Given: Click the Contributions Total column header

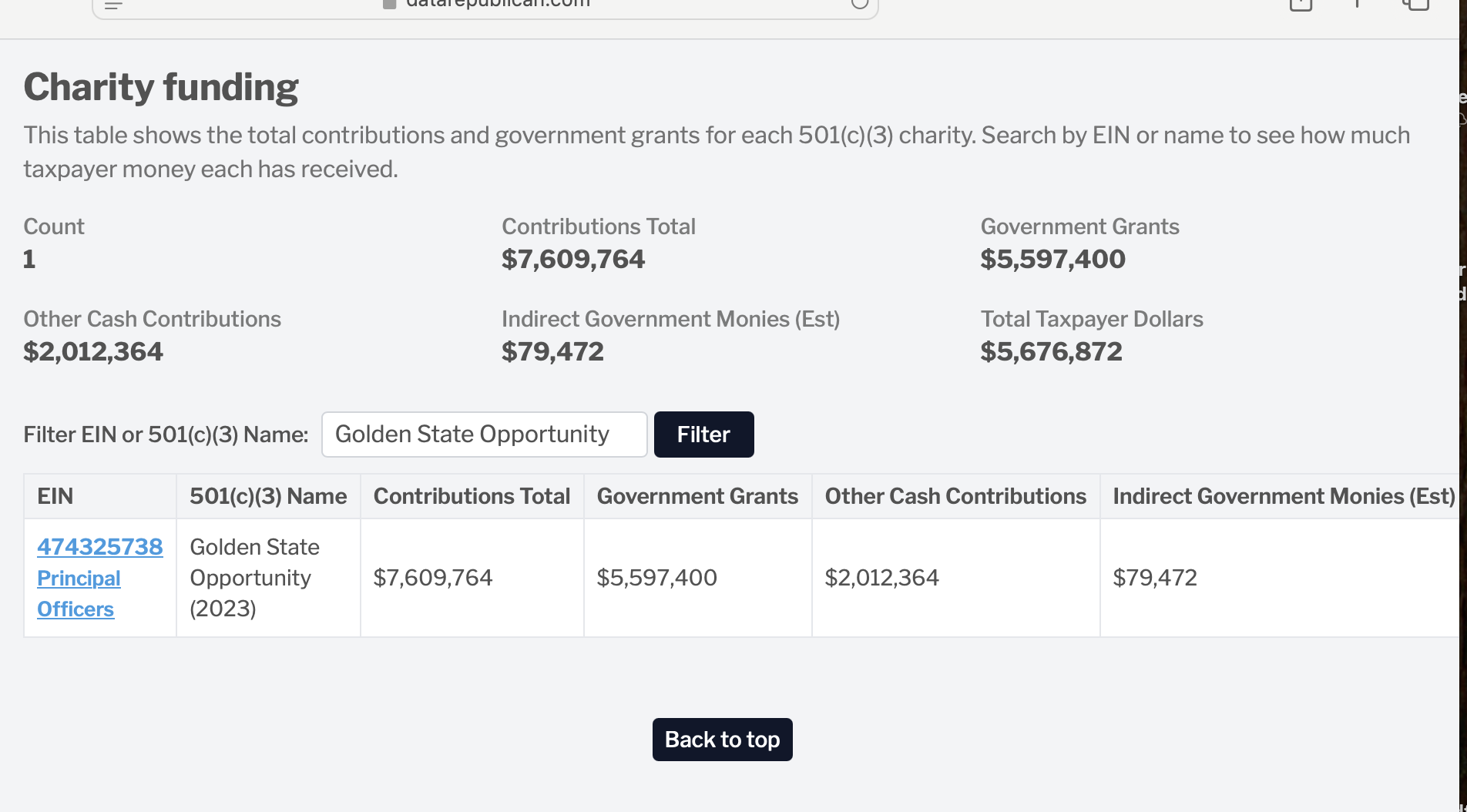Looking at the screenshot, I should [472, 496].
